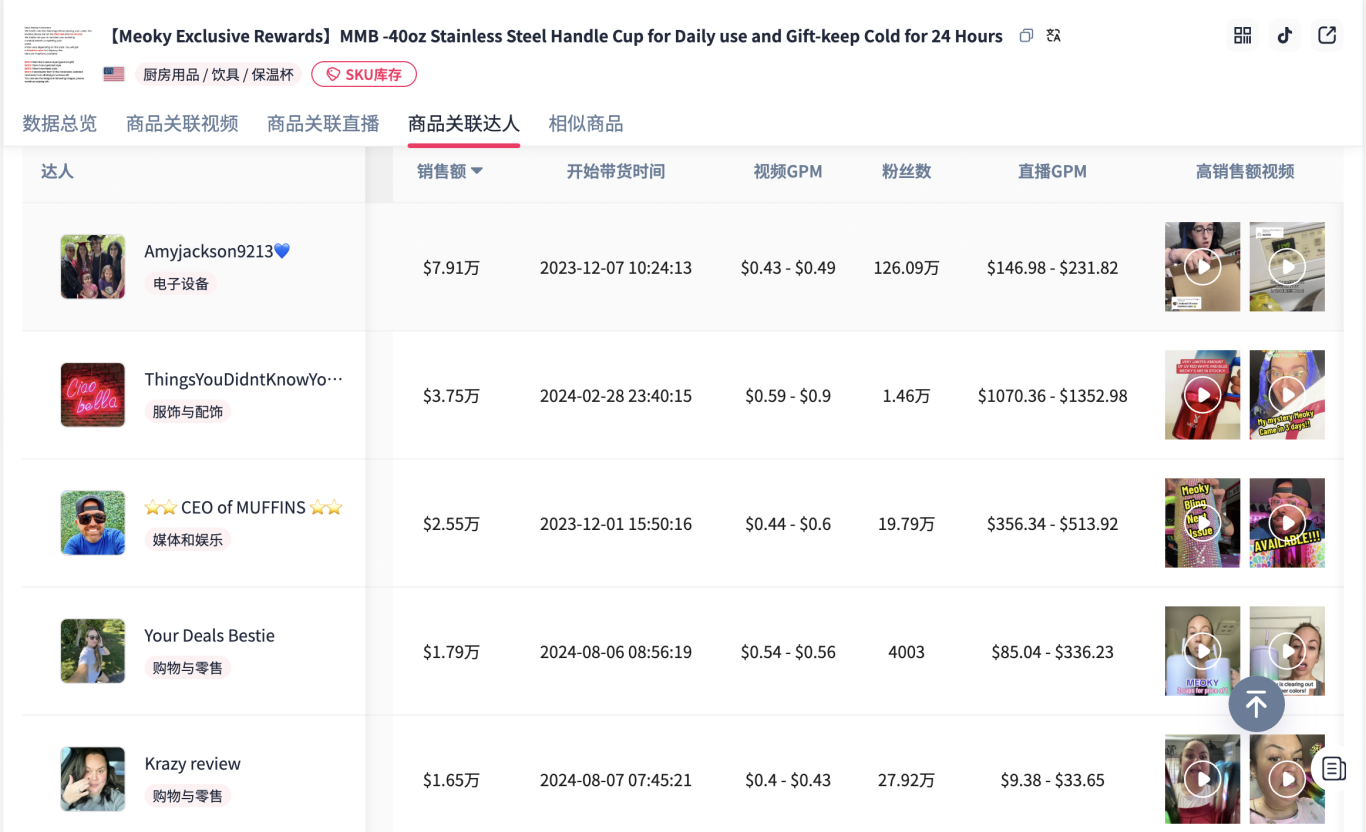Open the QR code icon
The image size is (1366, 832).
pos(1242,36)
